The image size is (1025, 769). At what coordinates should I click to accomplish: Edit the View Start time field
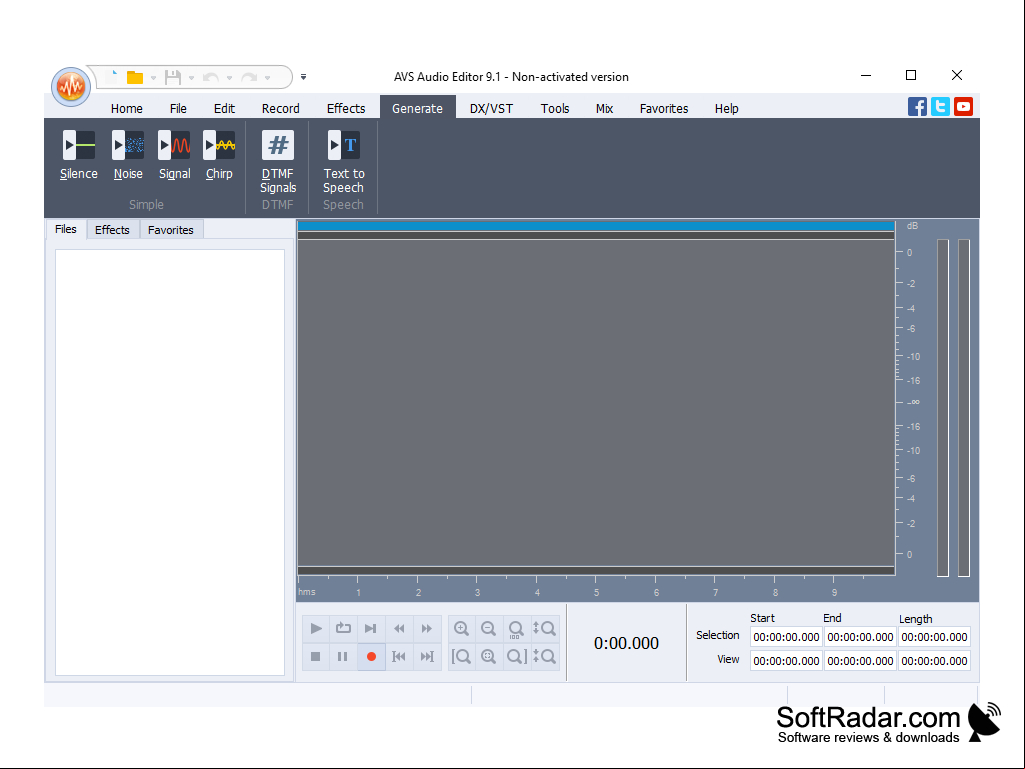(786, 661)
